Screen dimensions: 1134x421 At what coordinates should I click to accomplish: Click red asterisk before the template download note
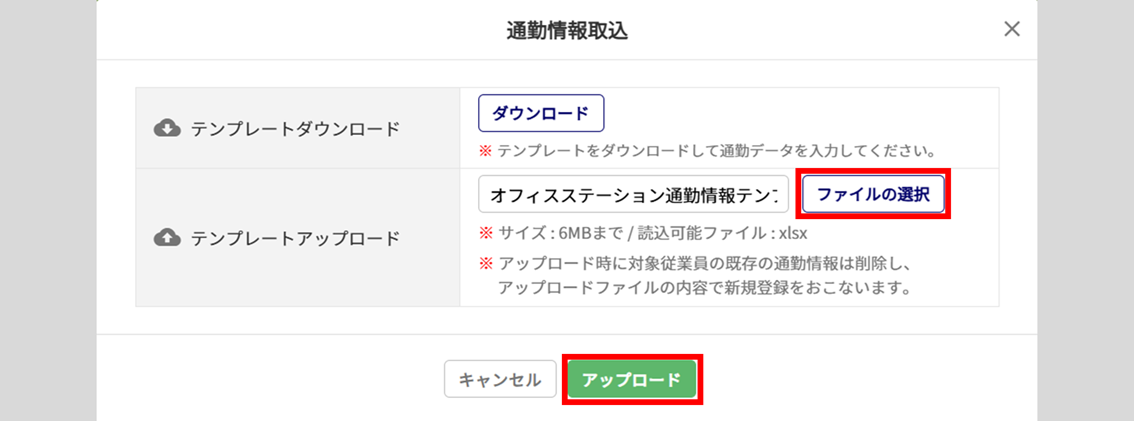tap(486, 152)
